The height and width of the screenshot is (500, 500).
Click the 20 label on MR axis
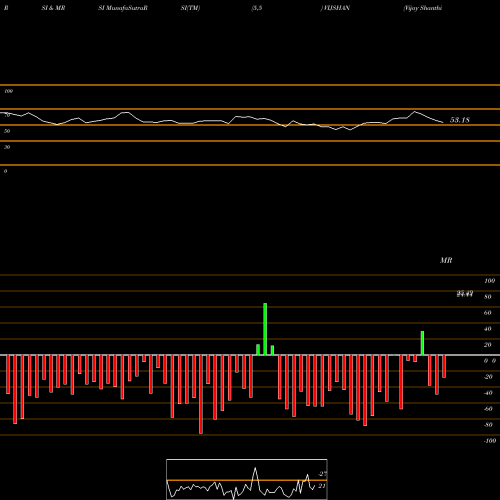488,345
